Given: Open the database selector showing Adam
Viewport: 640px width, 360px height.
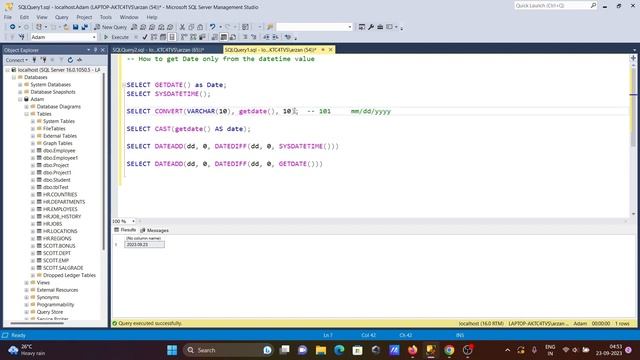Looking at the screenshot, I should [x=63, y=37].
